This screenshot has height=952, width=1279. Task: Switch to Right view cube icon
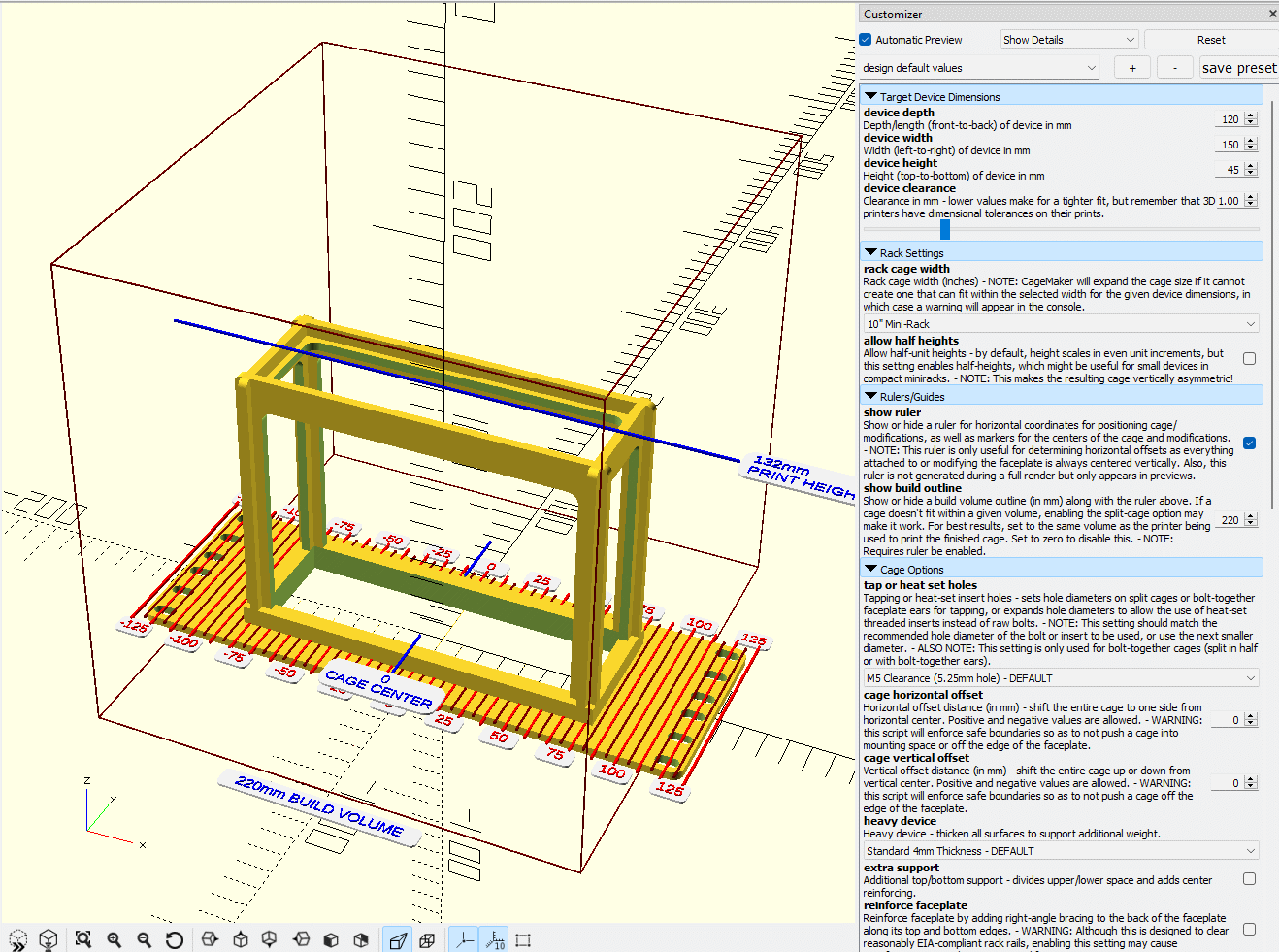click(x=210, y=939)
